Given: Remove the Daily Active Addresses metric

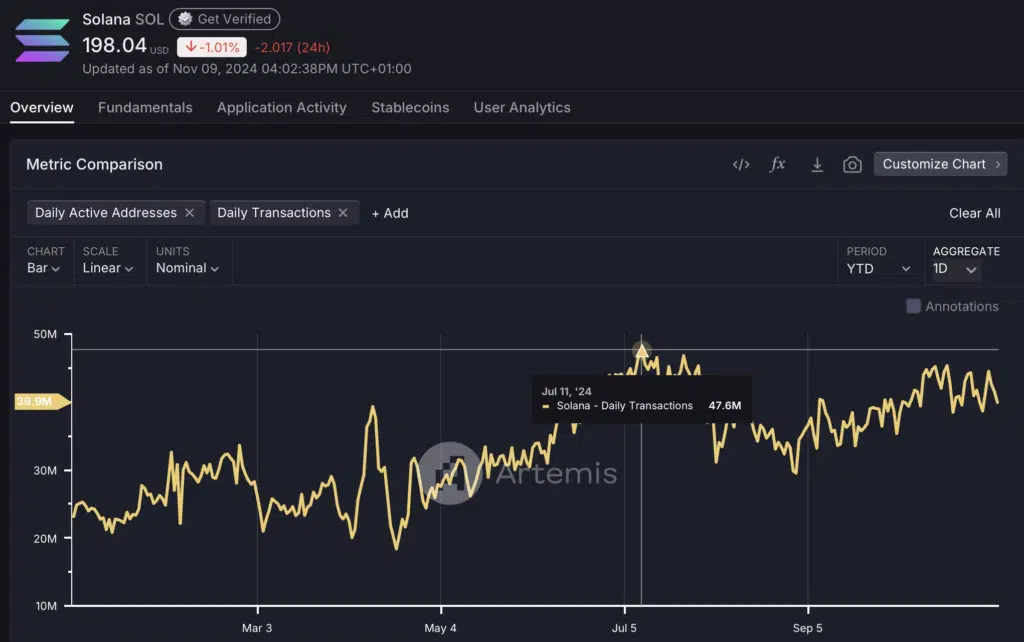Looking at the screenshot, I should (189, 213).
